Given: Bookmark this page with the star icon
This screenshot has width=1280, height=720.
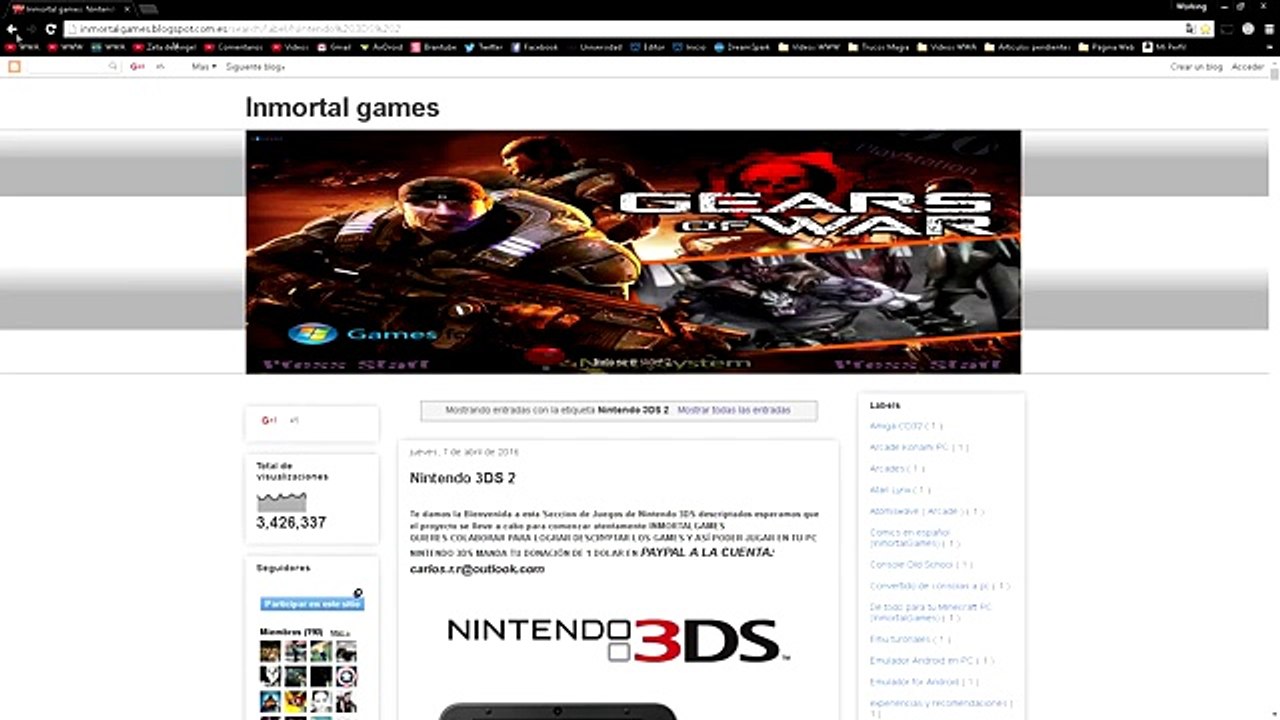Looking at the screenshot, I should (1206, 29).
